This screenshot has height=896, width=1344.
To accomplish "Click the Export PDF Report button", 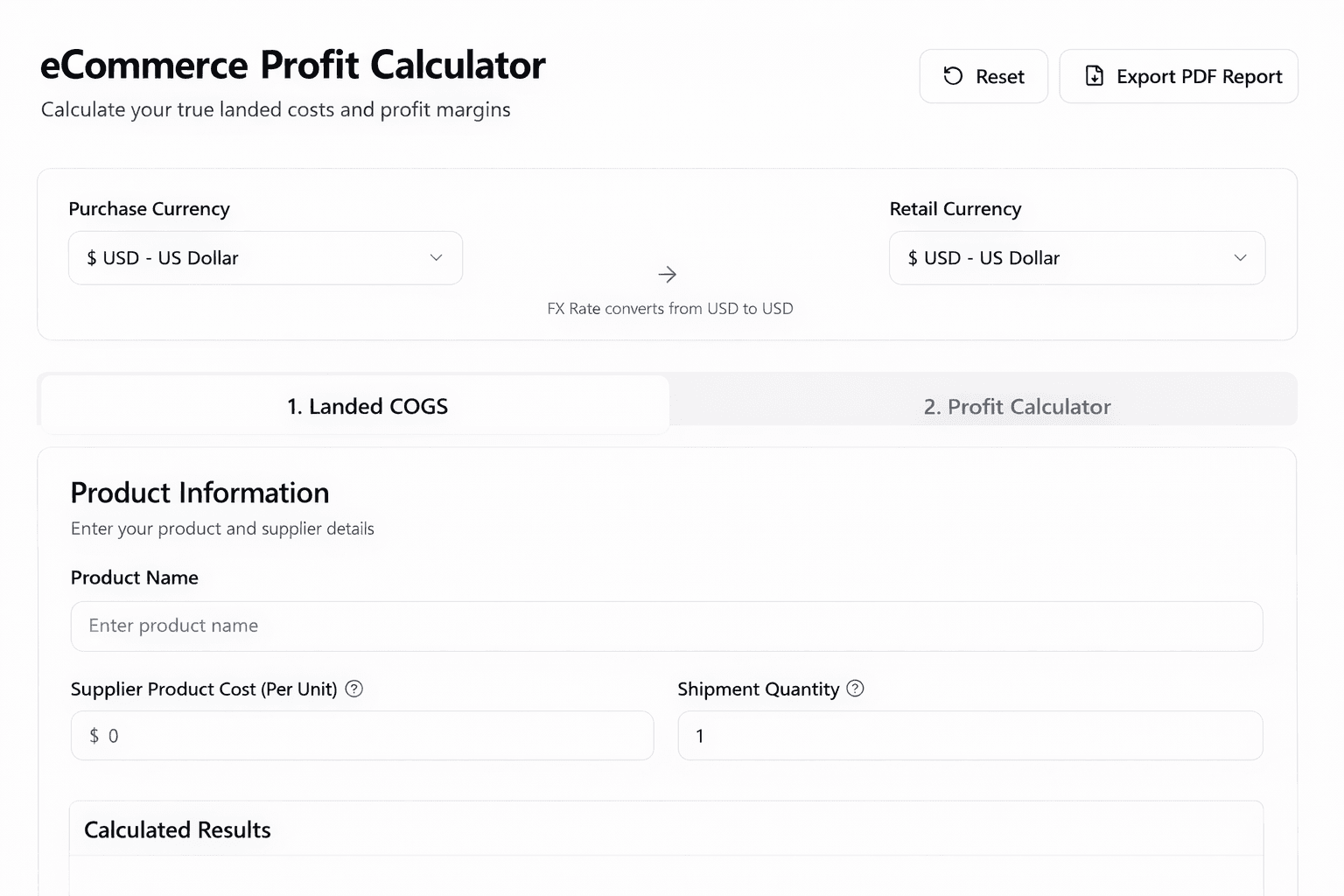I will 1179,76.
